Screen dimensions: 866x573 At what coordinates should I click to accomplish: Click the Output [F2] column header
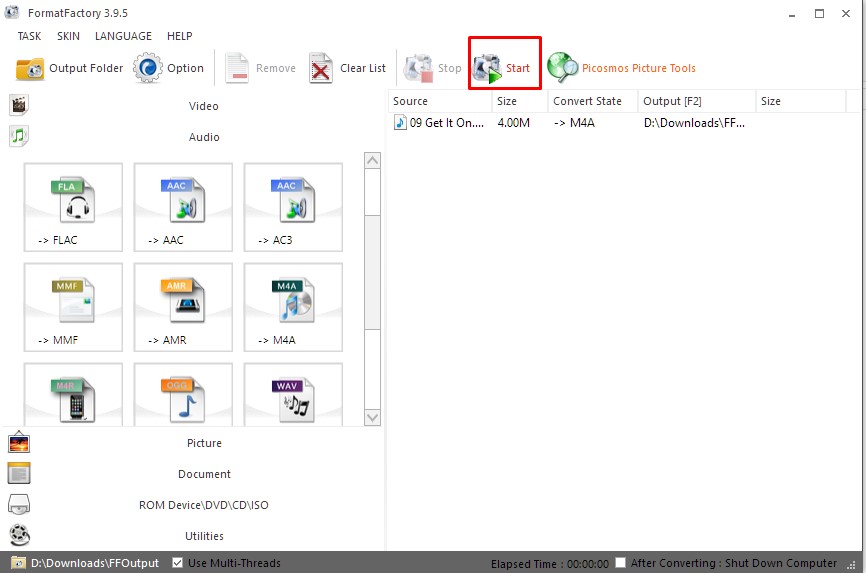coord(696,101)
